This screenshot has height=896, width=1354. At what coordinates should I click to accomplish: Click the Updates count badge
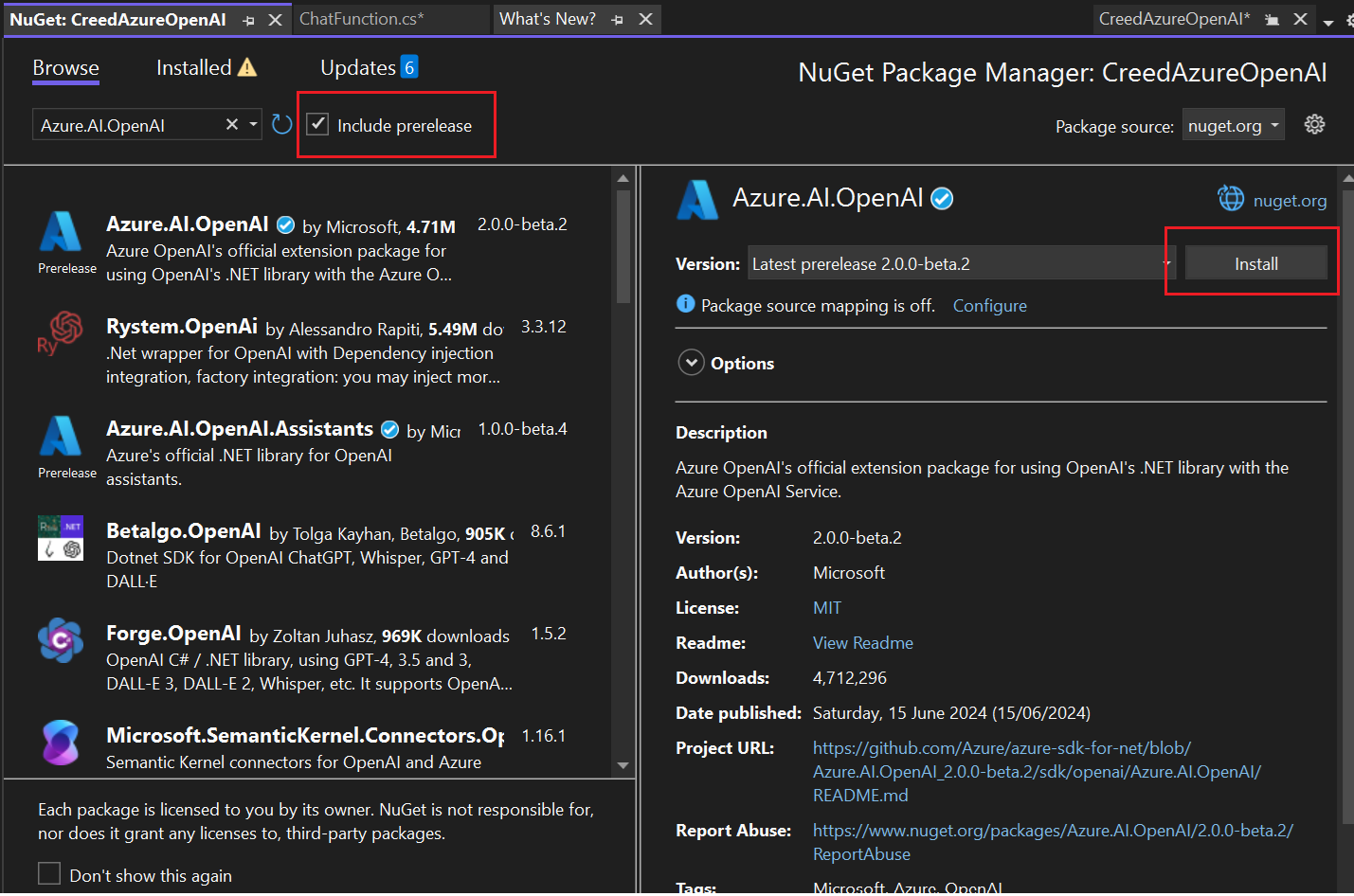409,67
